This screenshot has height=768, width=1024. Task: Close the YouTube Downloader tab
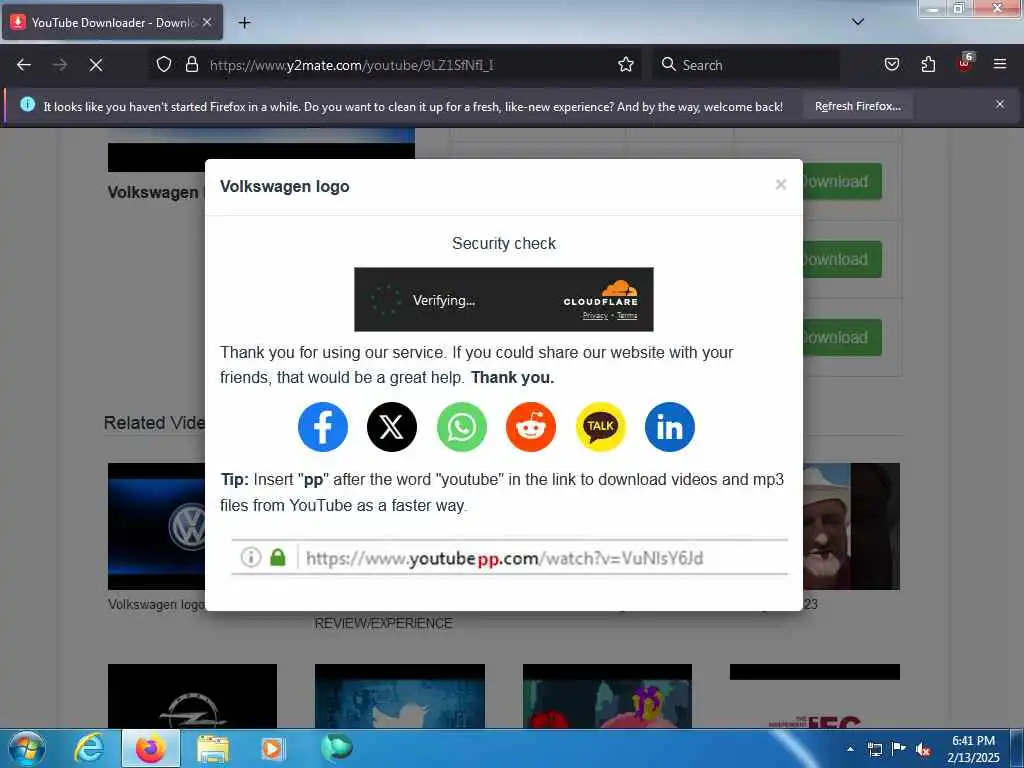207,22
